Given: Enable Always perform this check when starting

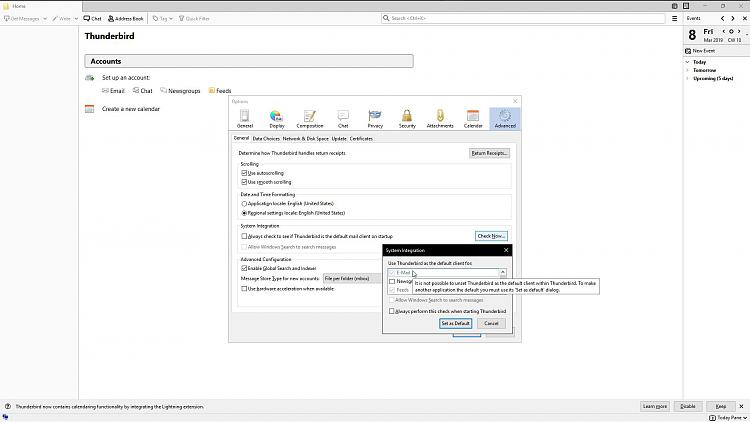Looking at the screenshot, I should (392, 311).
